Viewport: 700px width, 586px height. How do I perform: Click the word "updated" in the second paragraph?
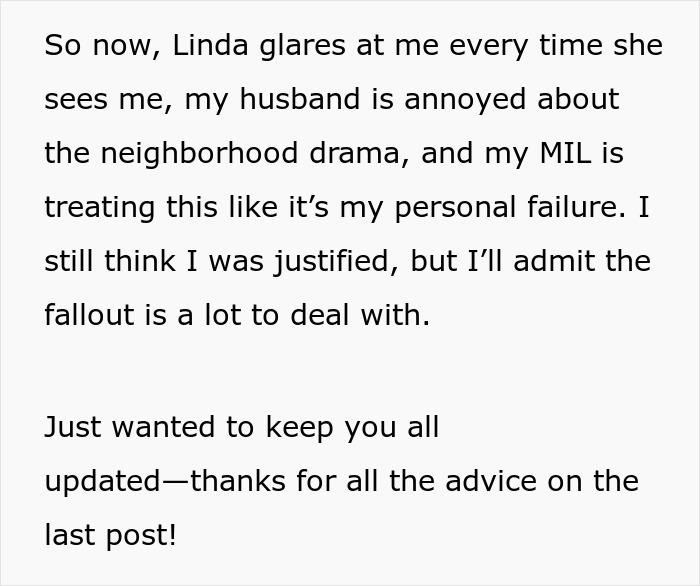[103, 481]
